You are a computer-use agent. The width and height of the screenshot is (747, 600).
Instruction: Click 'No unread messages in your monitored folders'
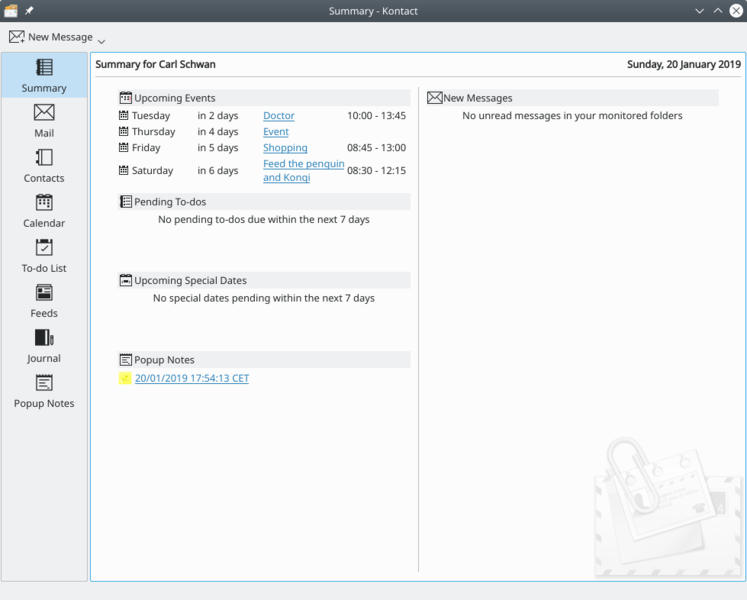point(572,115)
